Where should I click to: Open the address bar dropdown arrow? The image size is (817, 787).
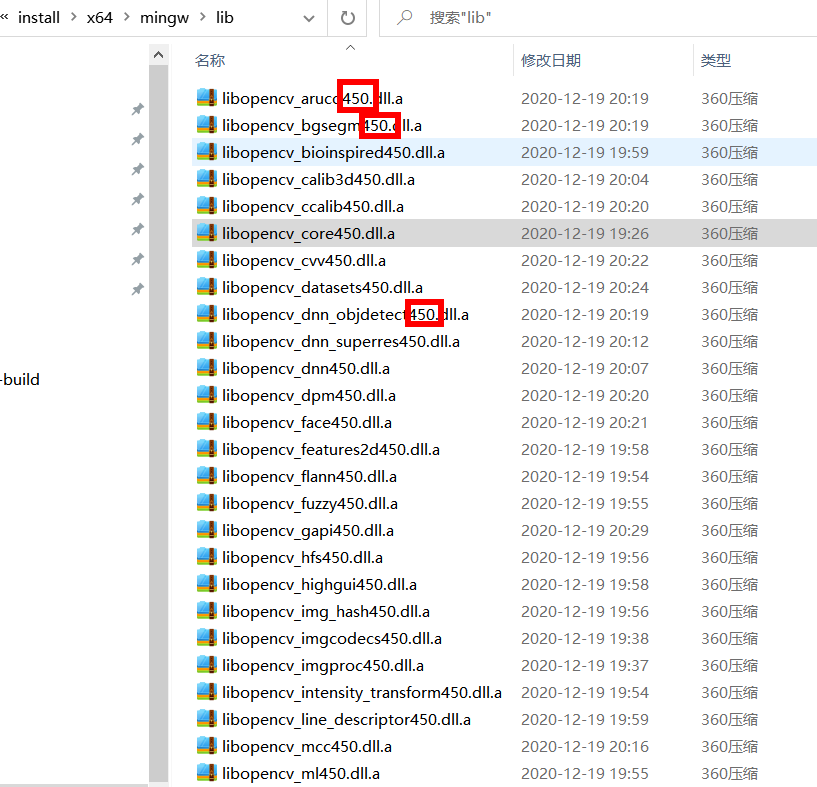click(308, 17)
